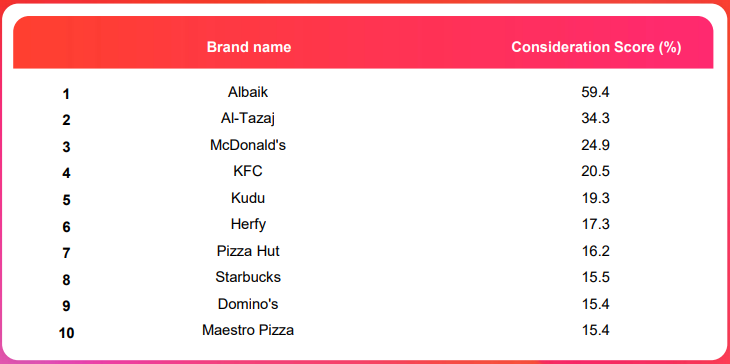Viewport: 730px width, 364px height.
Task: Click the Brand name column header
Action: click(x=249, y=47)
